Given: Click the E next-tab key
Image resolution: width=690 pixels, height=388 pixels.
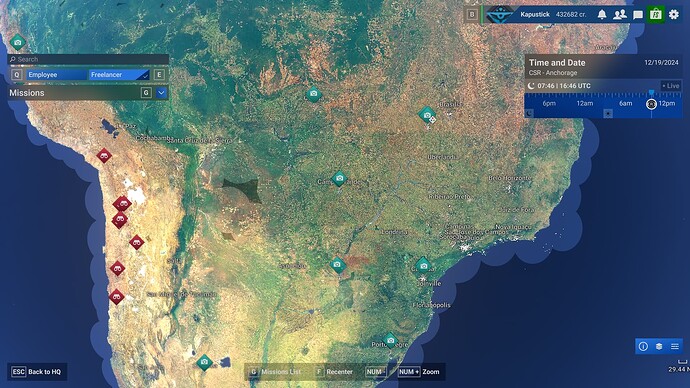Looking at the screenshot, I should tap(159, 75).
